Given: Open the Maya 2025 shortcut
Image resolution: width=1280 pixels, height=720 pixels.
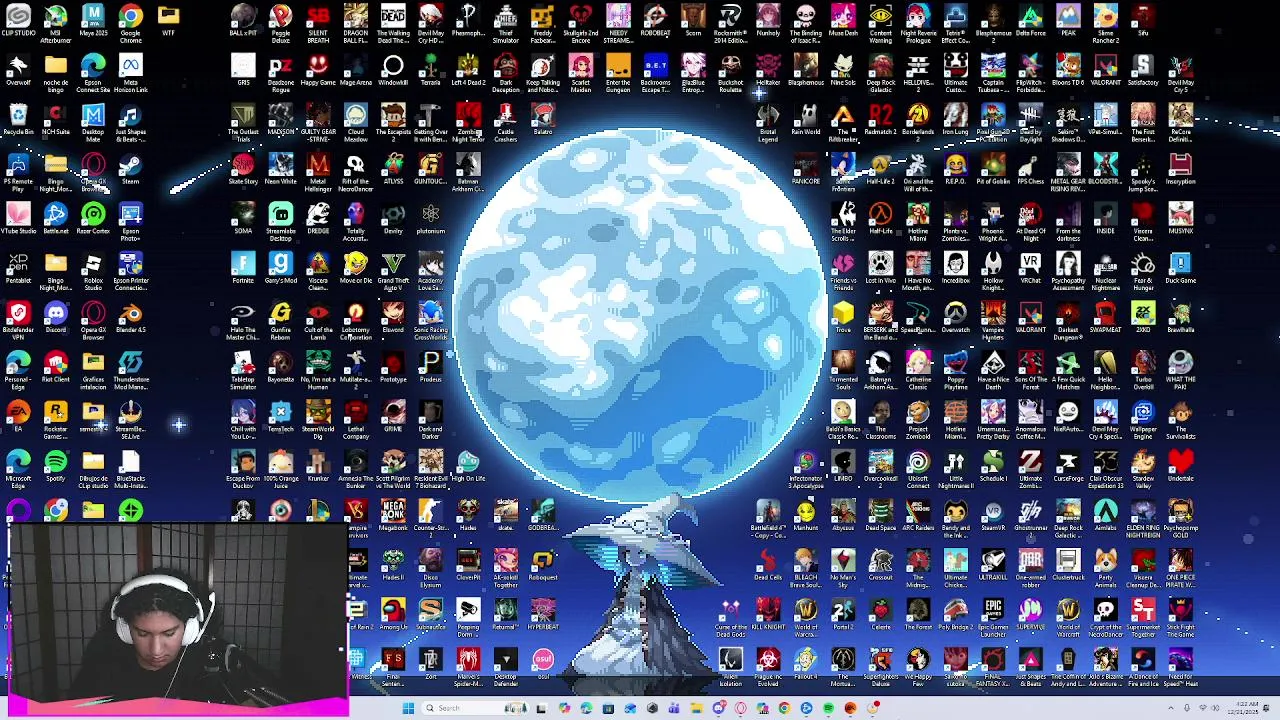Looking at the screenshot, I should 93,21.
